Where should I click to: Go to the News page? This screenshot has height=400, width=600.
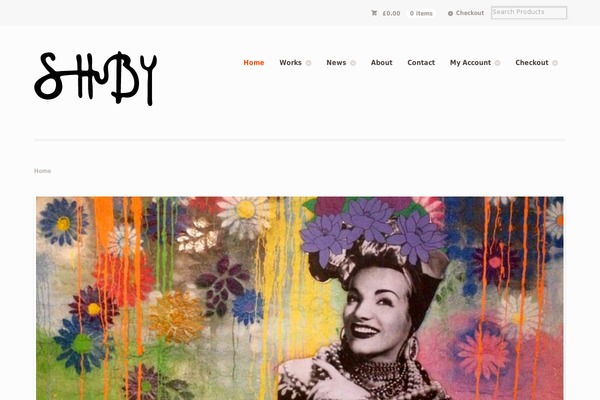pos(336,62)
